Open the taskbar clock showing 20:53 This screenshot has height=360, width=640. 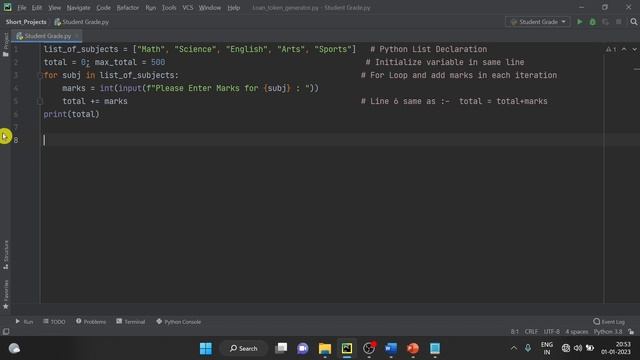[616, 348]
